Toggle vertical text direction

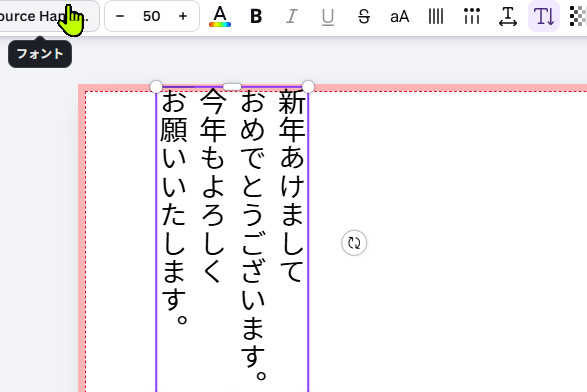click(x=544, y=16)
